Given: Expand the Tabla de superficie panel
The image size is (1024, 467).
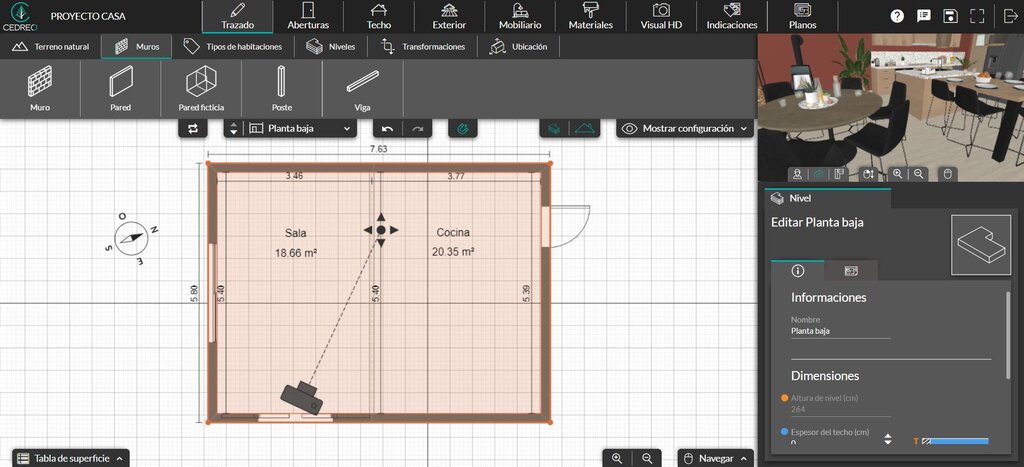Looking at the screenshot, I should pyautogui.click(x=70, y=458).
